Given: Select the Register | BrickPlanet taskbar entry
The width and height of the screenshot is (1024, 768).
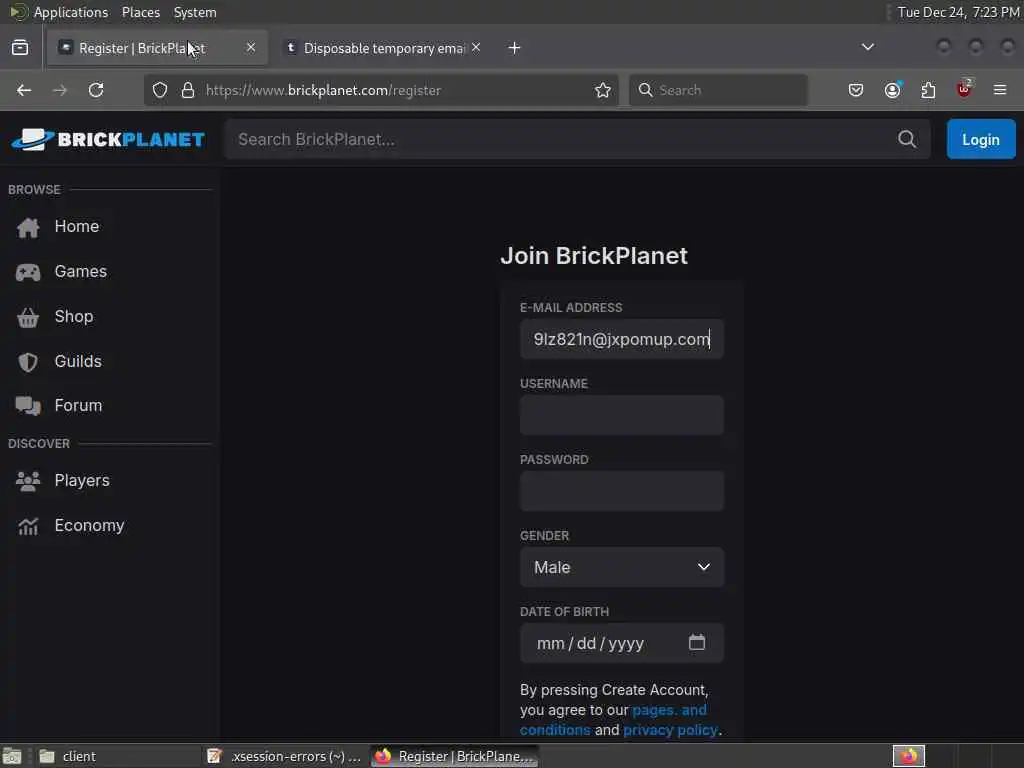Looking at the screenshot, I should coord(455,756).
